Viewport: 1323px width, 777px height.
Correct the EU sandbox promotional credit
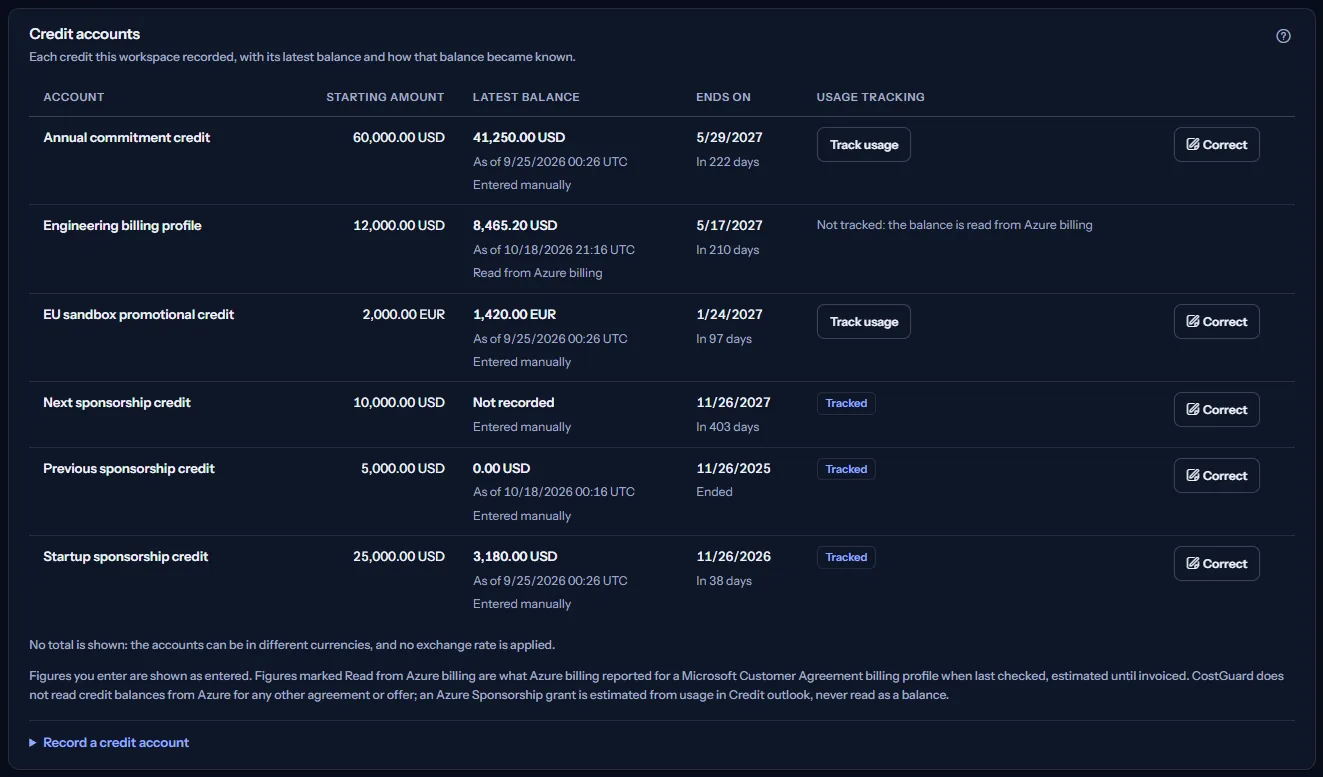1216,322
